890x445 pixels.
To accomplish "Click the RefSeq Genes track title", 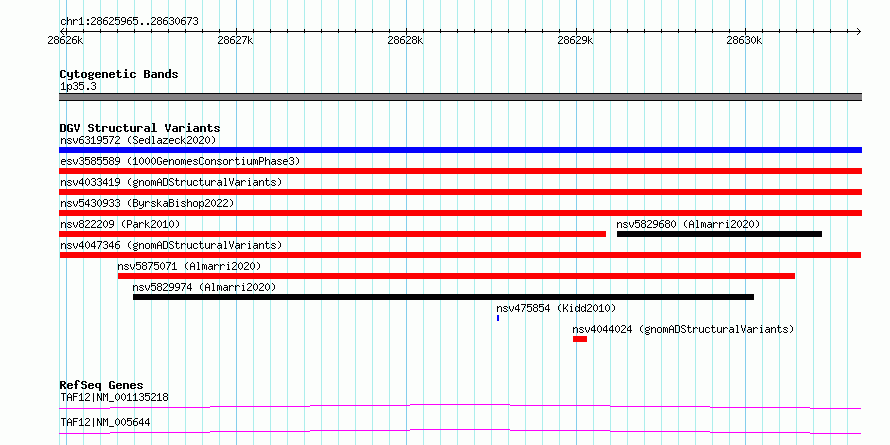I will [101, 386].
